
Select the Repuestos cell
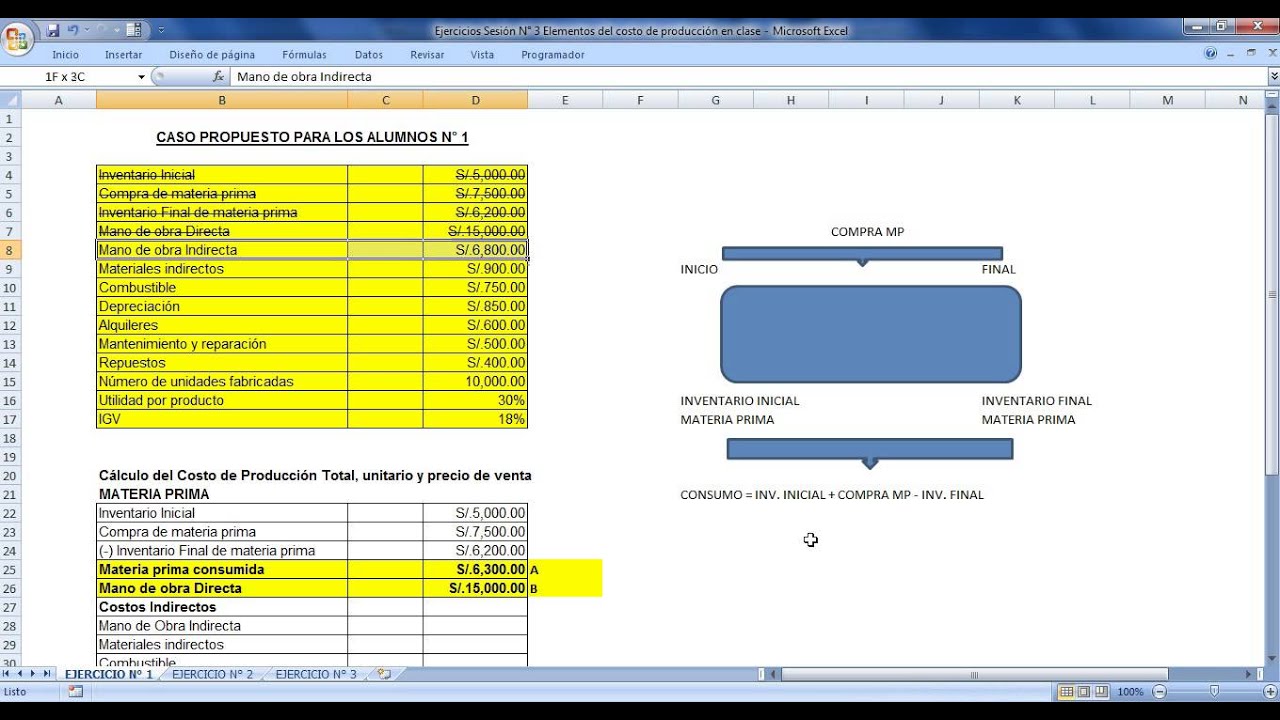pyautogui.click(x=222, y=363)
